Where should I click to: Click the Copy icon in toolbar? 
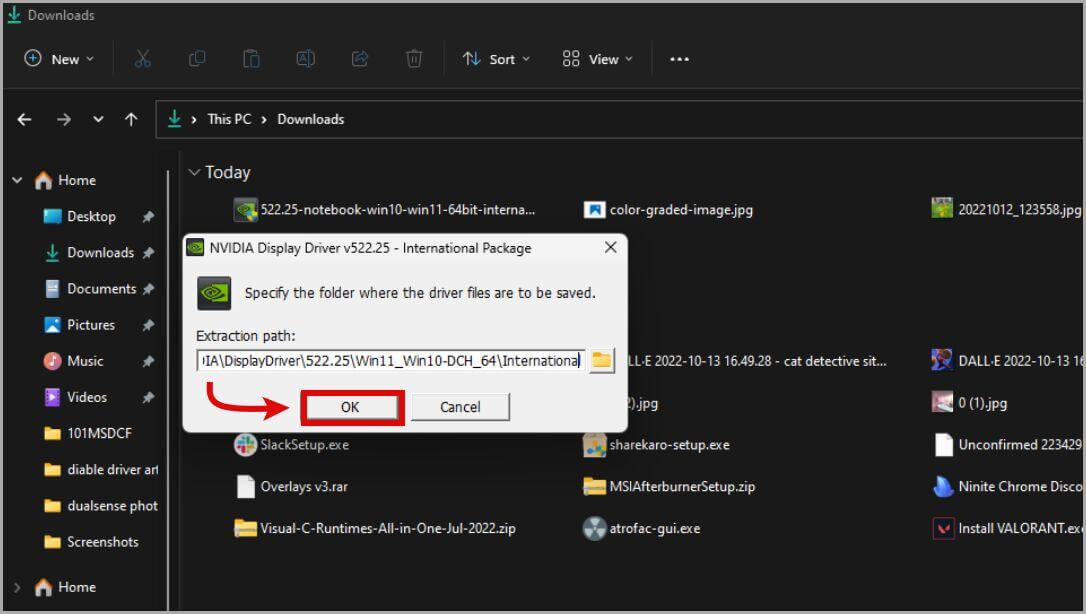[x=197, y=59]
